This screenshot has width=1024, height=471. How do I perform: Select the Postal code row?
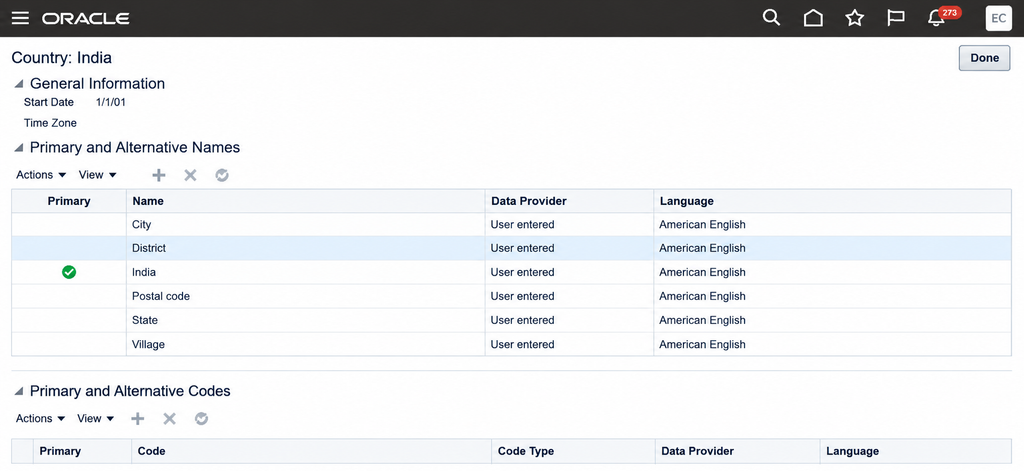(x=511, y=297)
